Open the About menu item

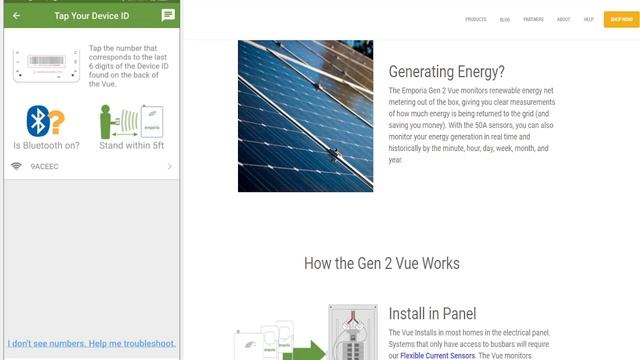563,19
